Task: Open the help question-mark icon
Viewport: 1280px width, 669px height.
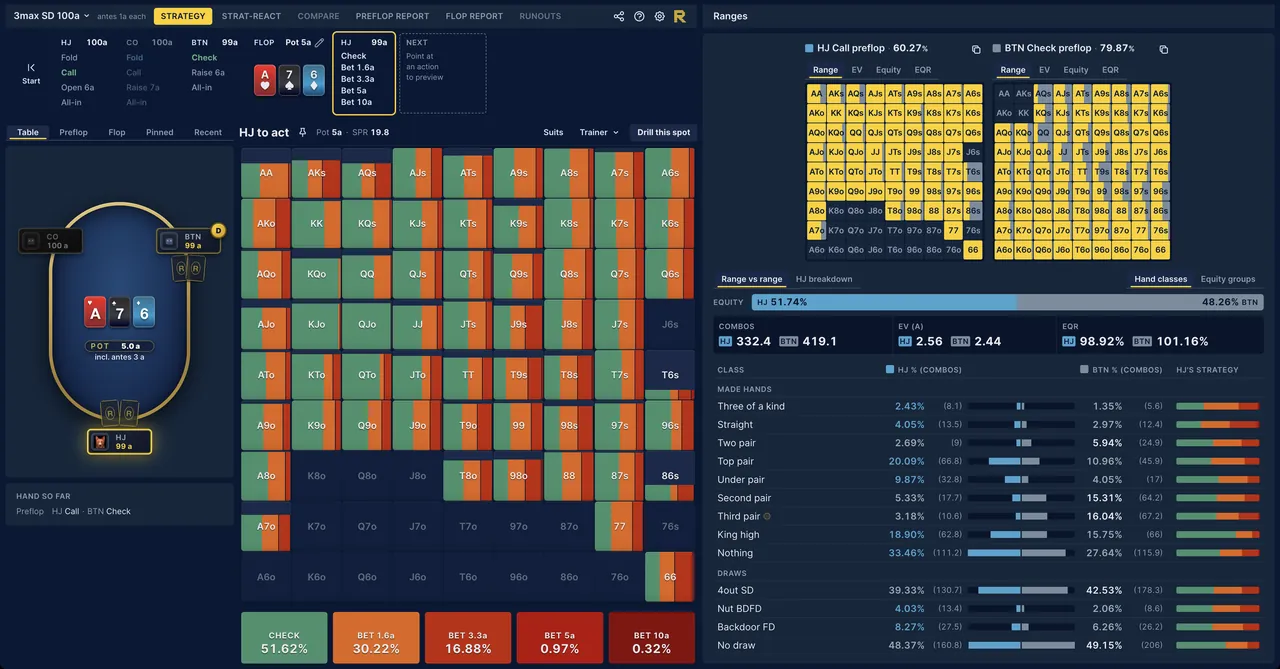Action: click(639, 16)
